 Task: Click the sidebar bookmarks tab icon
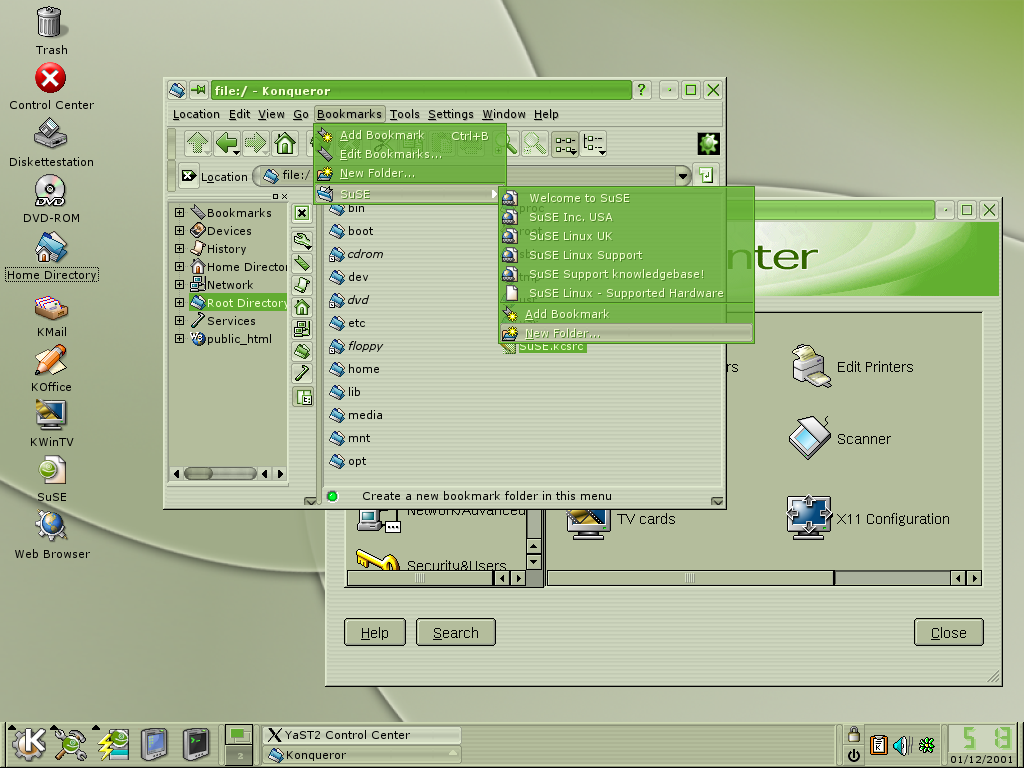(302, 263)
